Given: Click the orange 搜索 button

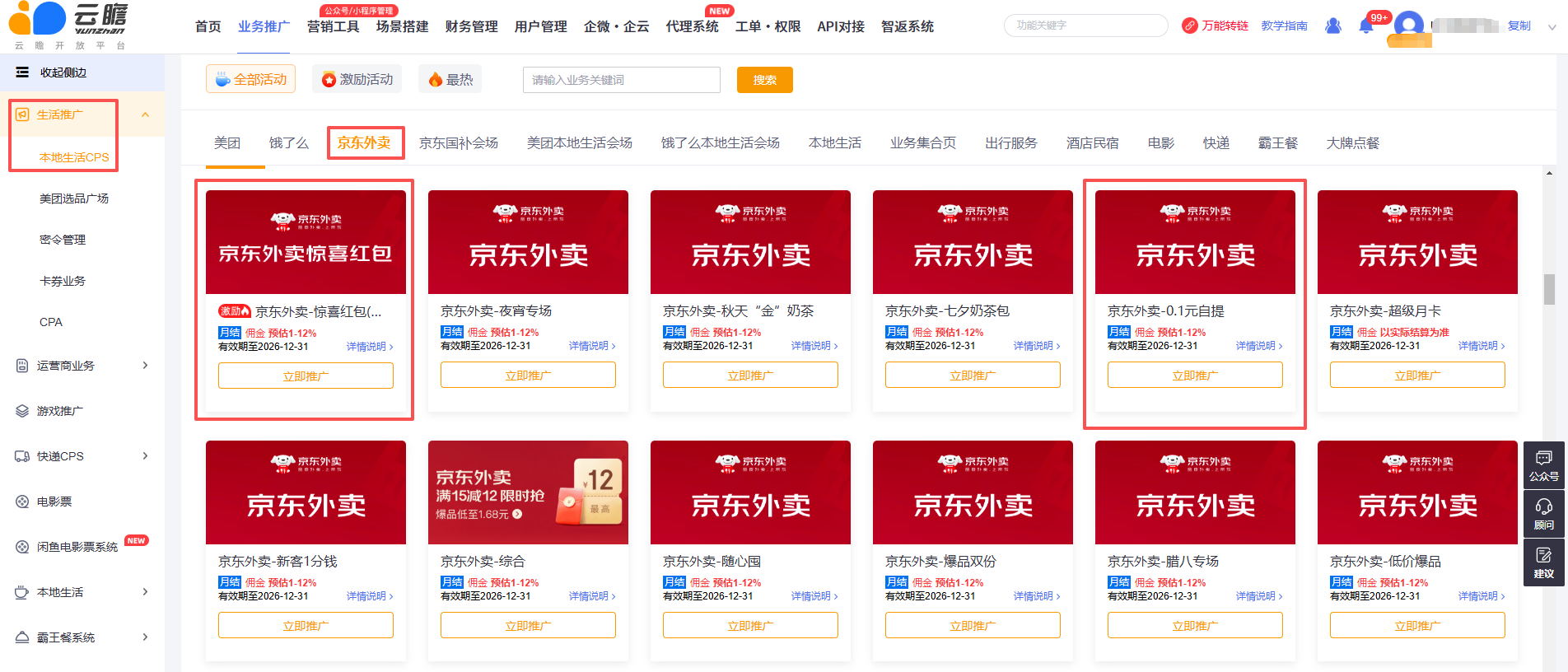Looking at the screenshot, I should pyautogui.click(x=765, y=80).
